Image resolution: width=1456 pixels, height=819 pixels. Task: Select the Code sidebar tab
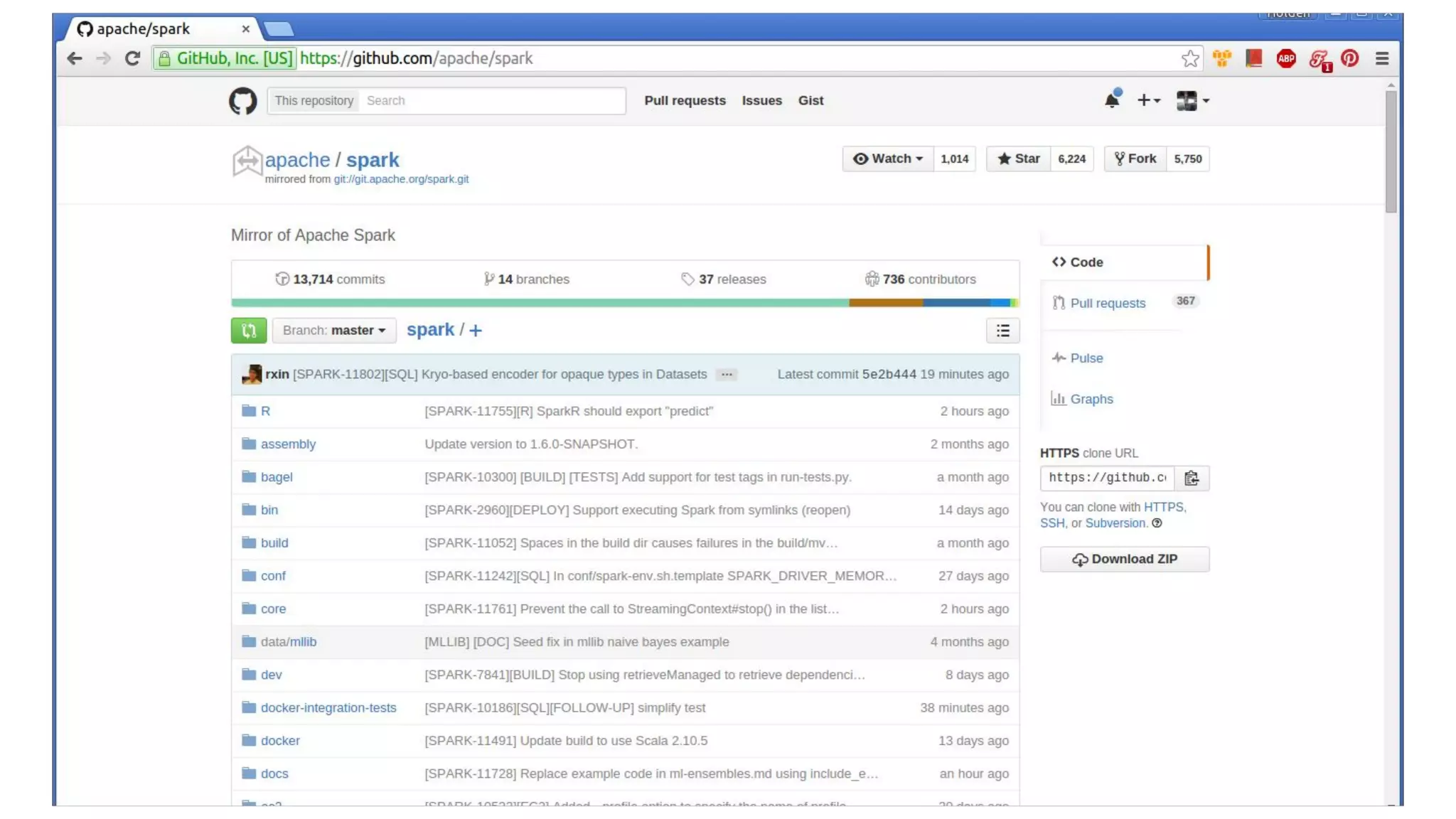tap(1124, 262)
